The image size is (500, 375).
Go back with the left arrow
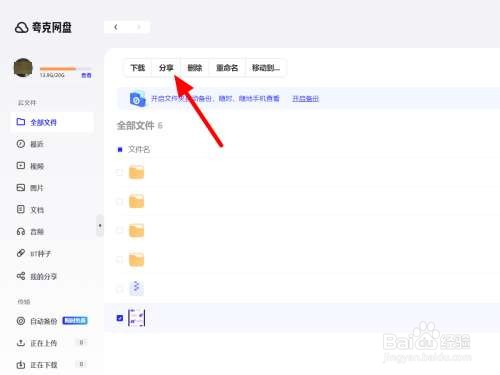(116, 27)
